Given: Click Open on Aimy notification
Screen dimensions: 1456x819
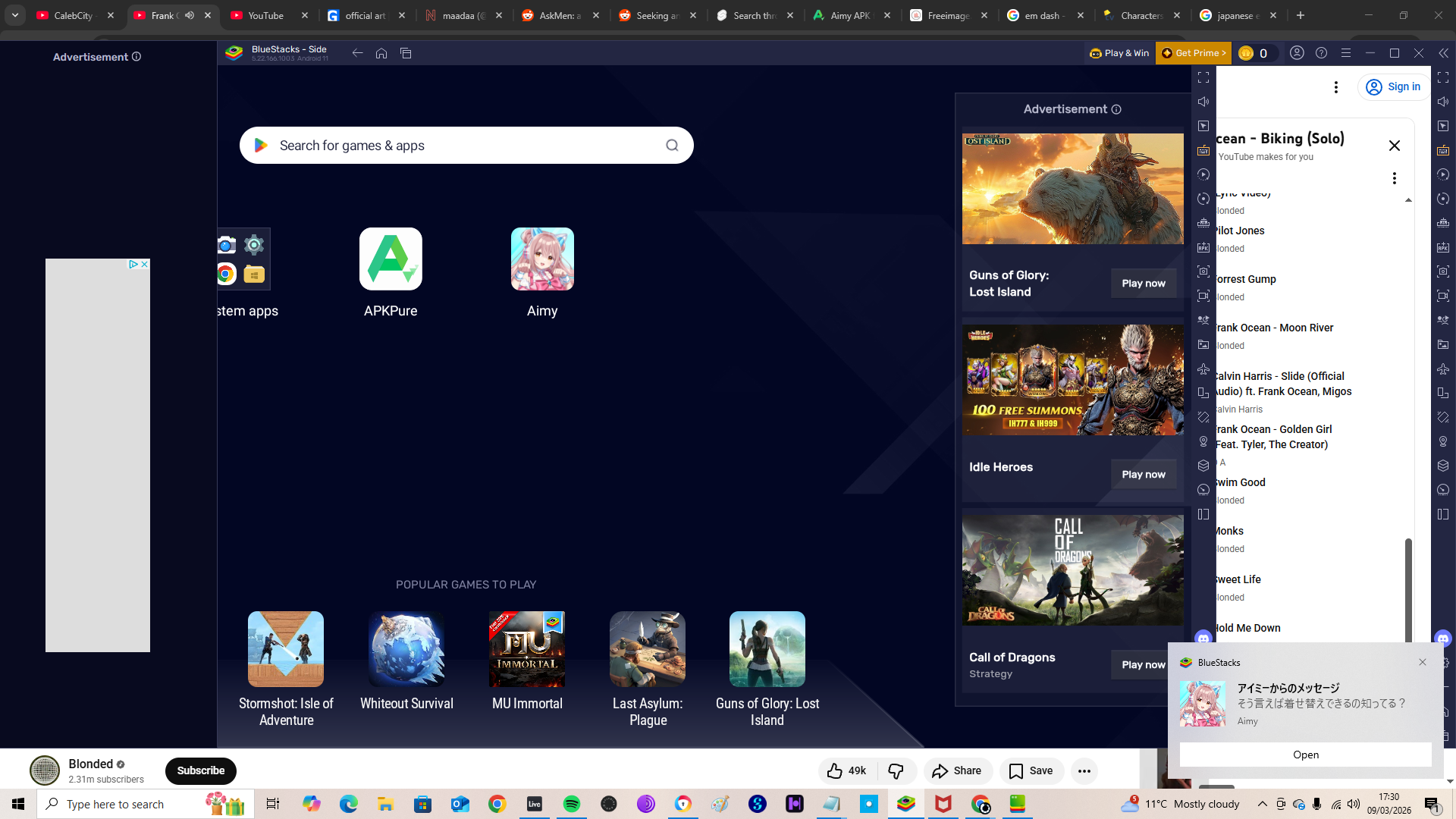Looking at the screenshot, I should point(1305,755).
